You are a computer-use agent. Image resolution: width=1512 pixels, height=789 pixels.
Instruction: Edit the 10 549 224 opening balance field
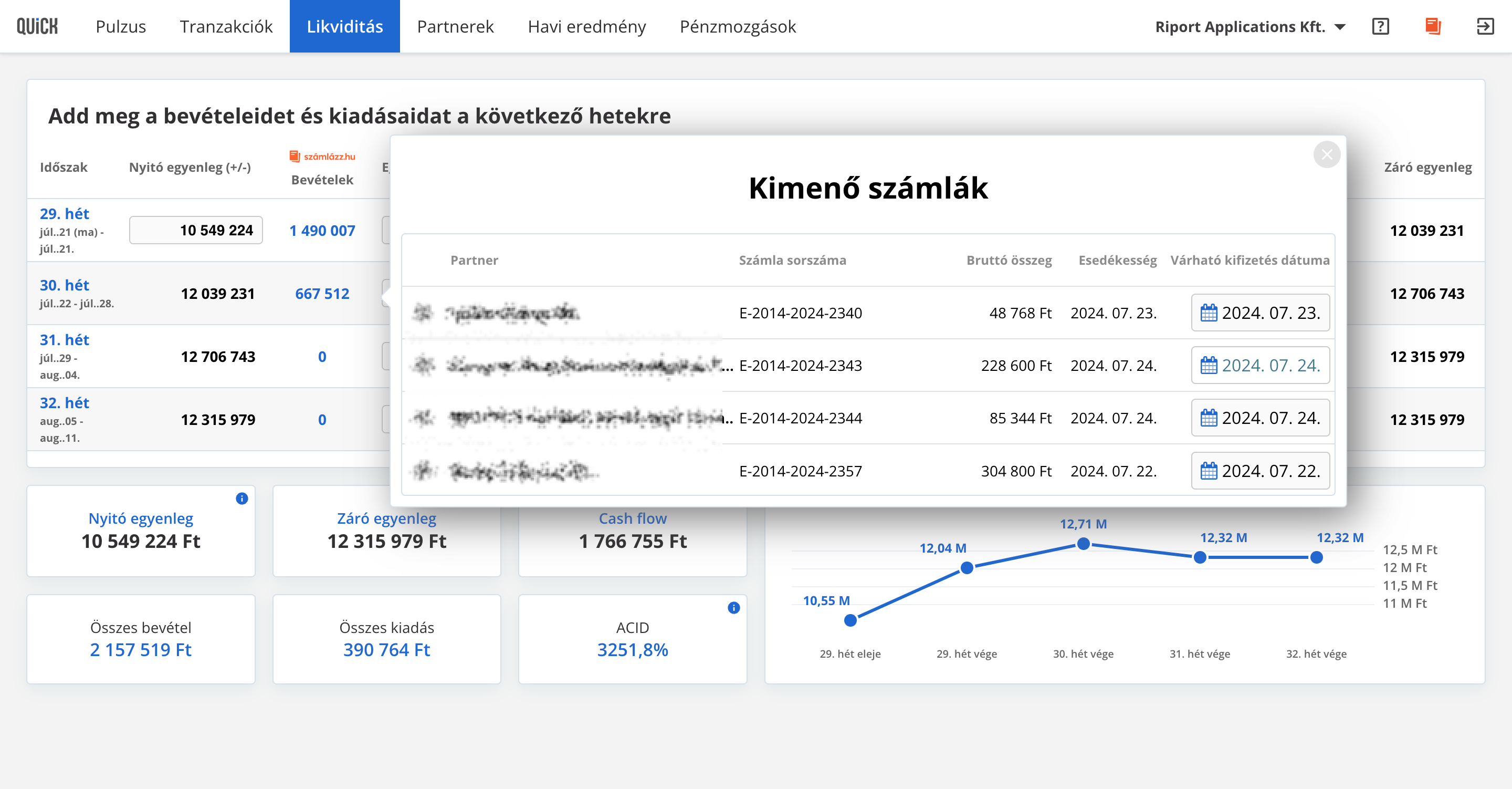point(196,230)
